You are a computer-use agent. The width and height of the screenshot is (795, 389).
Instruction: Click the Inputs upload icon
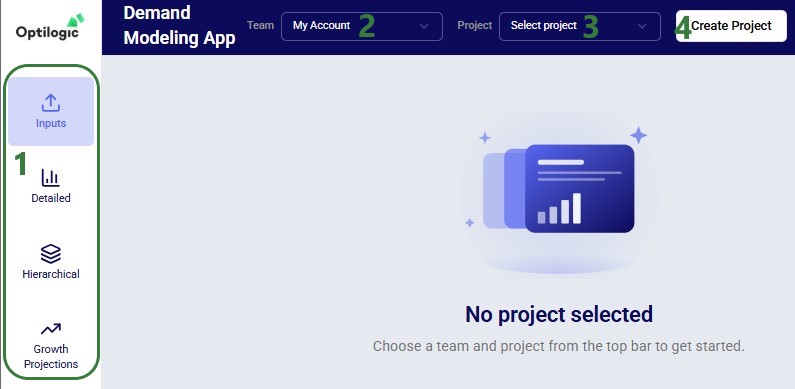click(51, 102)
